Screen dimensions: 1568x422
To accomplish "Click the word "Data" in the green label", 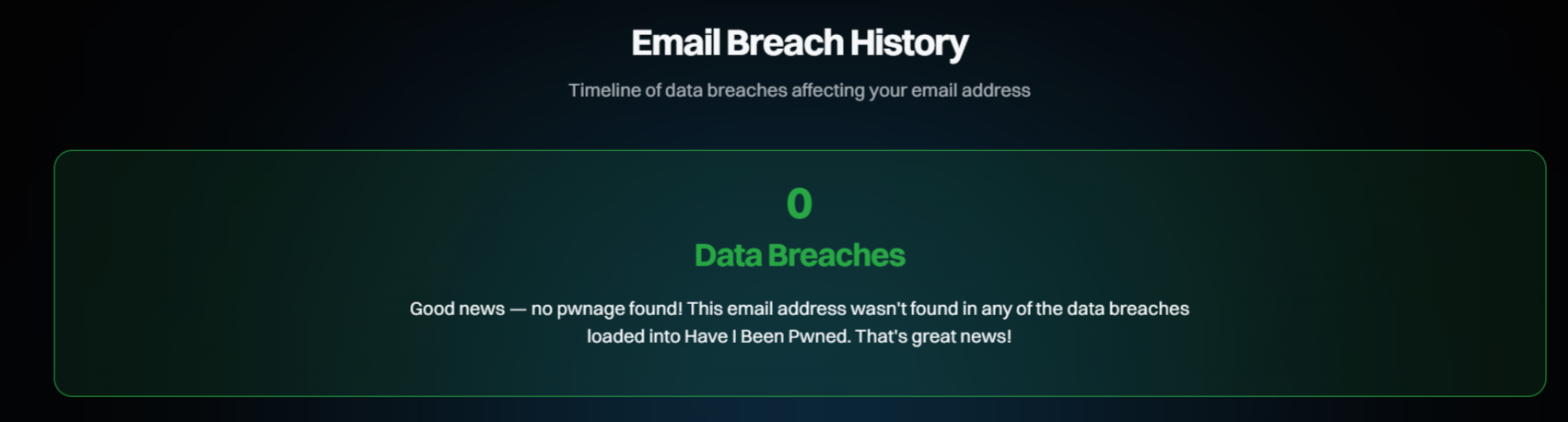I will coord(729,255).
